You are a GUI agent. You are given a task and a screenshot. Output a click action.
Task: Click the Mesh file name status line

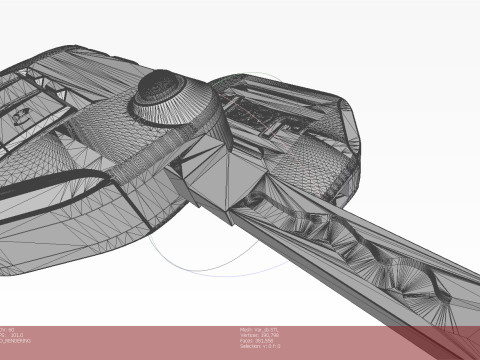259,330
